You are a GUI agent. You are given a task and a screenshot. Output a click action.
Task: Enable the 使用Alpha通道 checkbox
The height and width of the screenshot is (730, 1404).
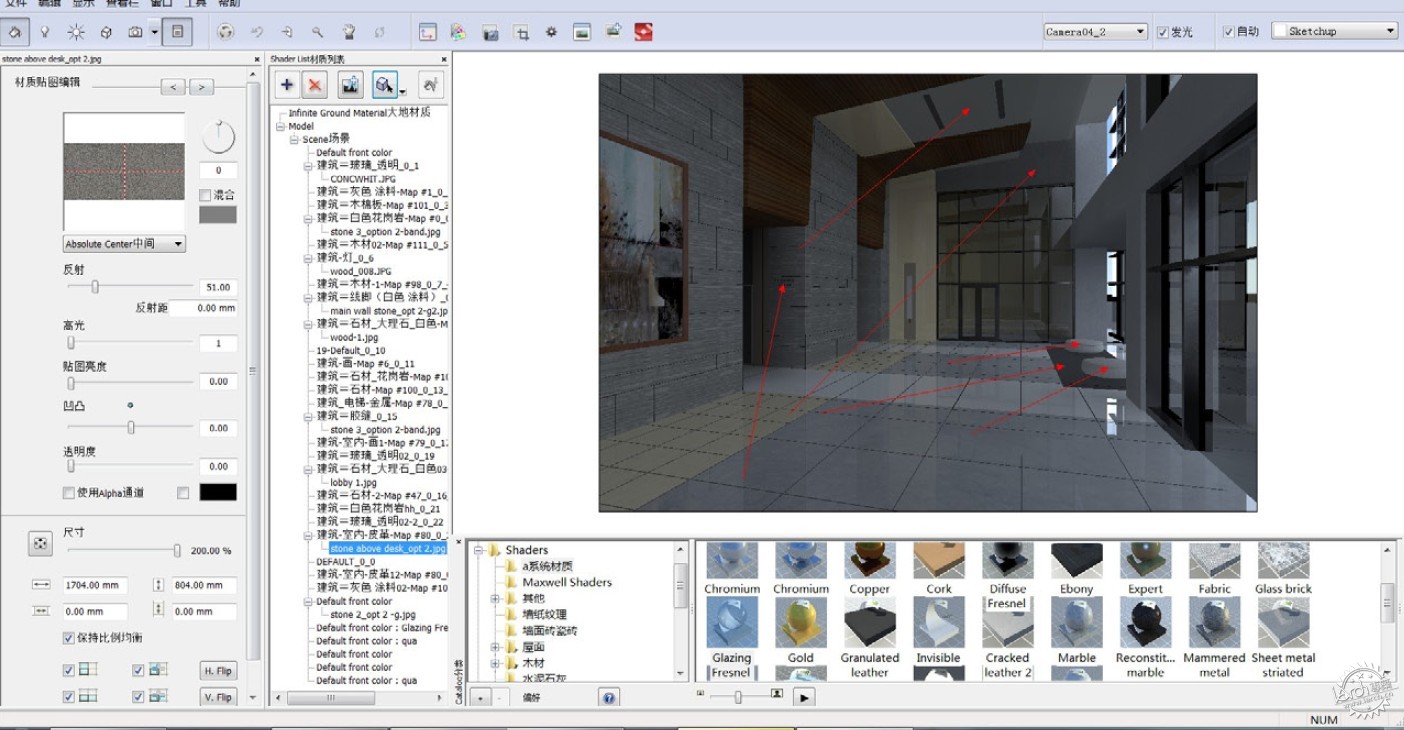pos(68,493)
